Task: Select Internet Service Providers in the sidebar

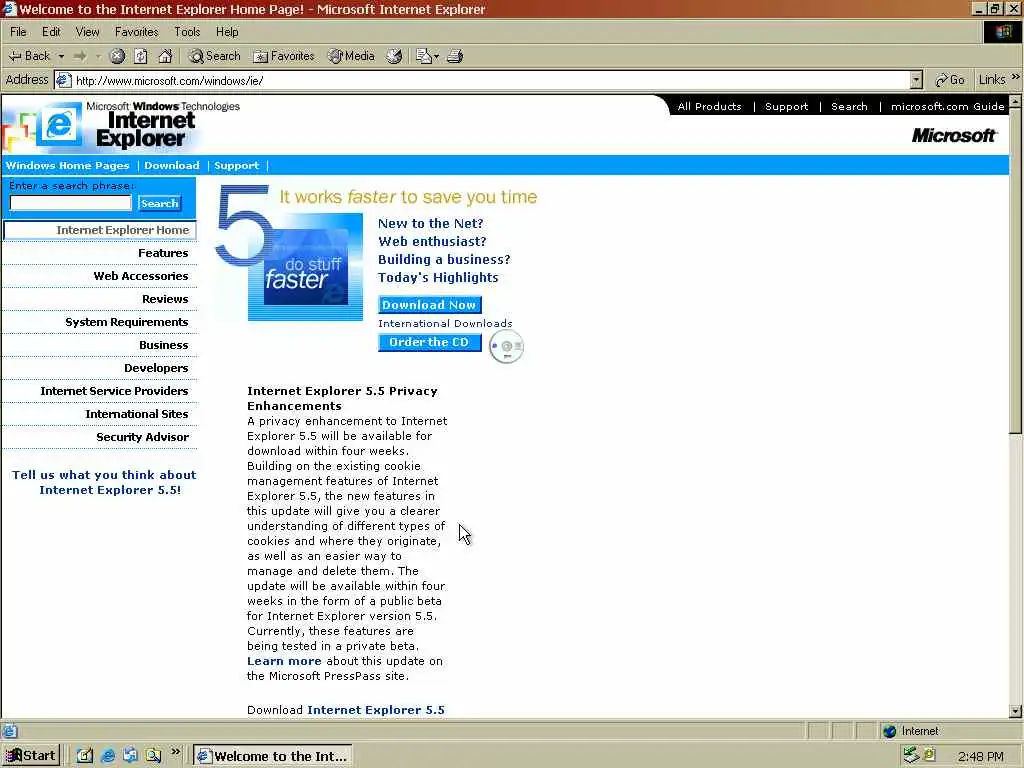Action: [x=114, y=391]
